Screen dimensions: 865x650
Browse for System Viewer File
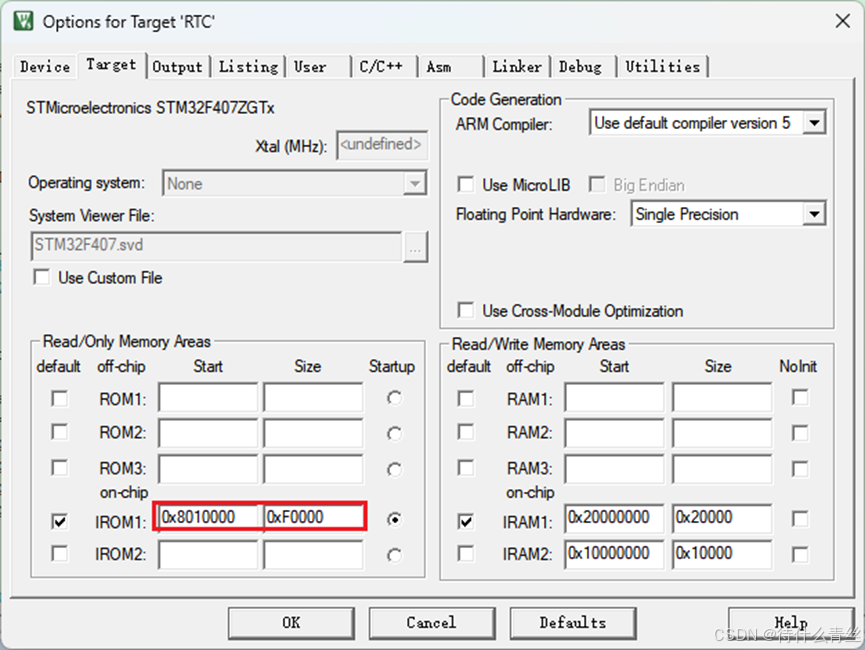click(415, 247)
